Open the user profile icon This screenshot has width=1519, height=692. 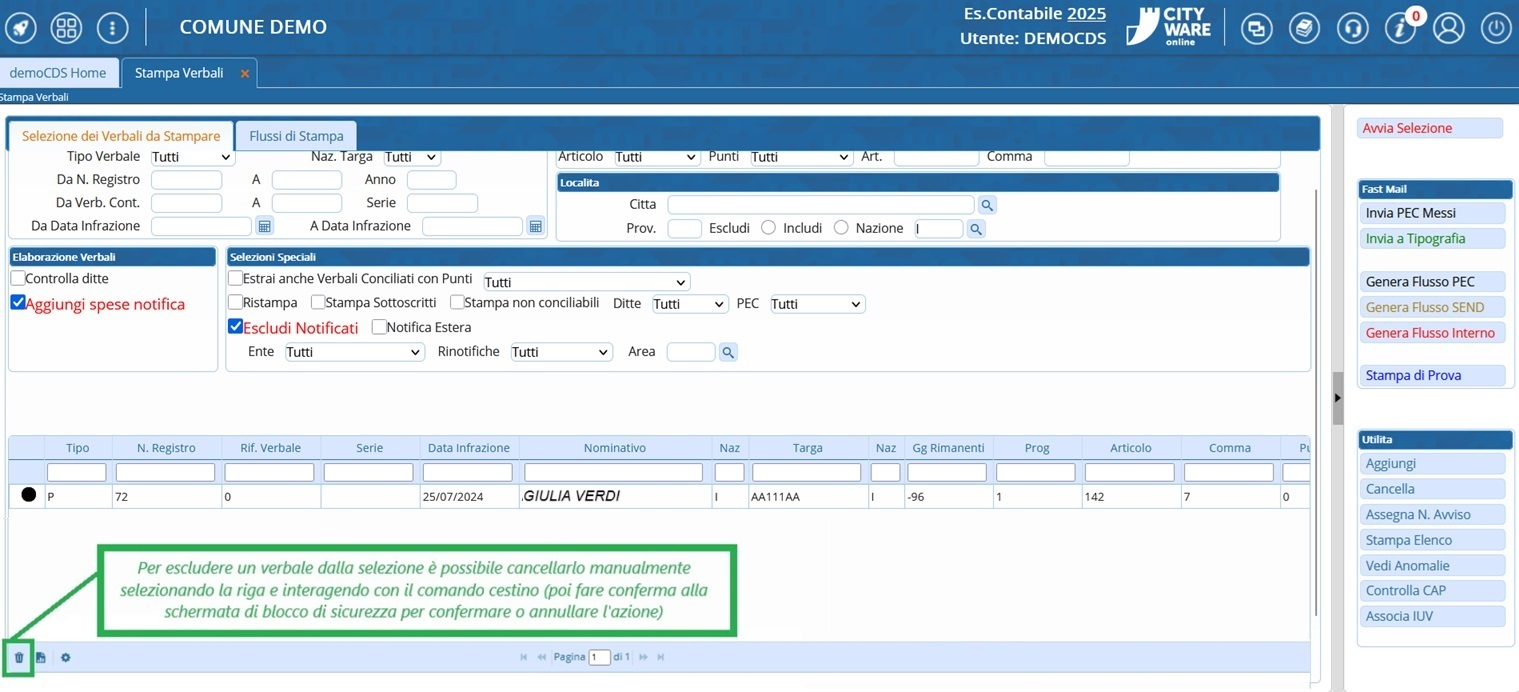click(x=1448, y=28)
